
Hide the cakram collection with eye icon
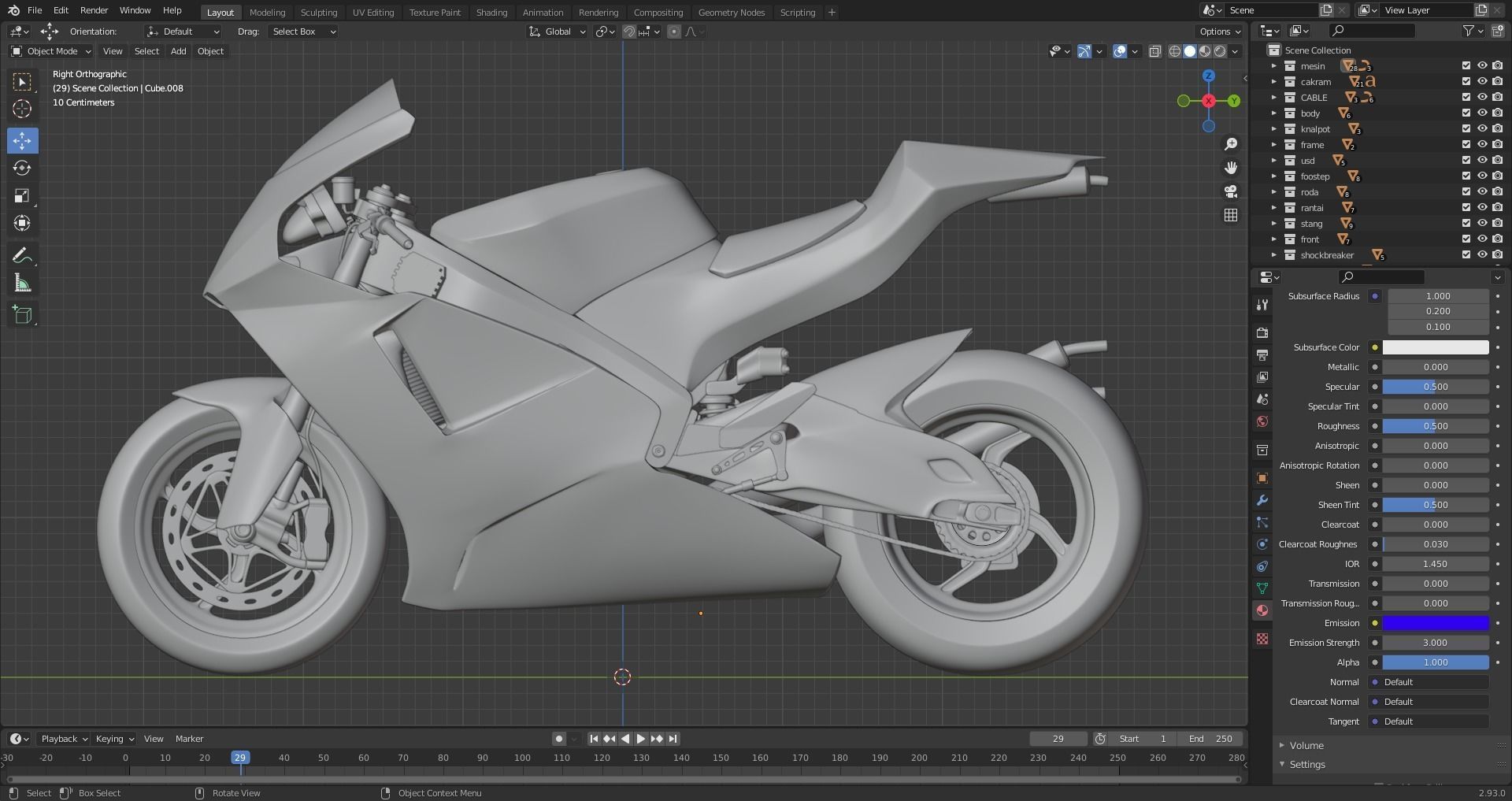[x=1482, y=82]
